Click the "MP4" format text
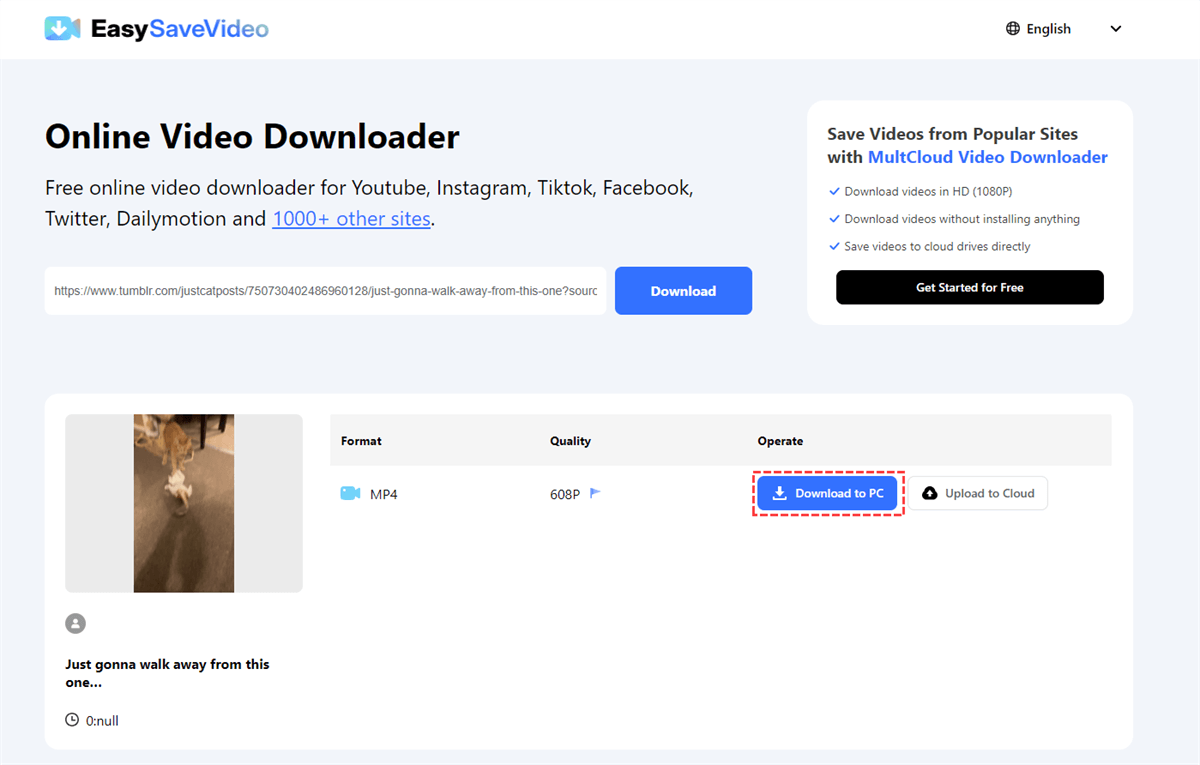Image resolution: width=1200 pixels, height=765 pixels. (x=383, y=494)
